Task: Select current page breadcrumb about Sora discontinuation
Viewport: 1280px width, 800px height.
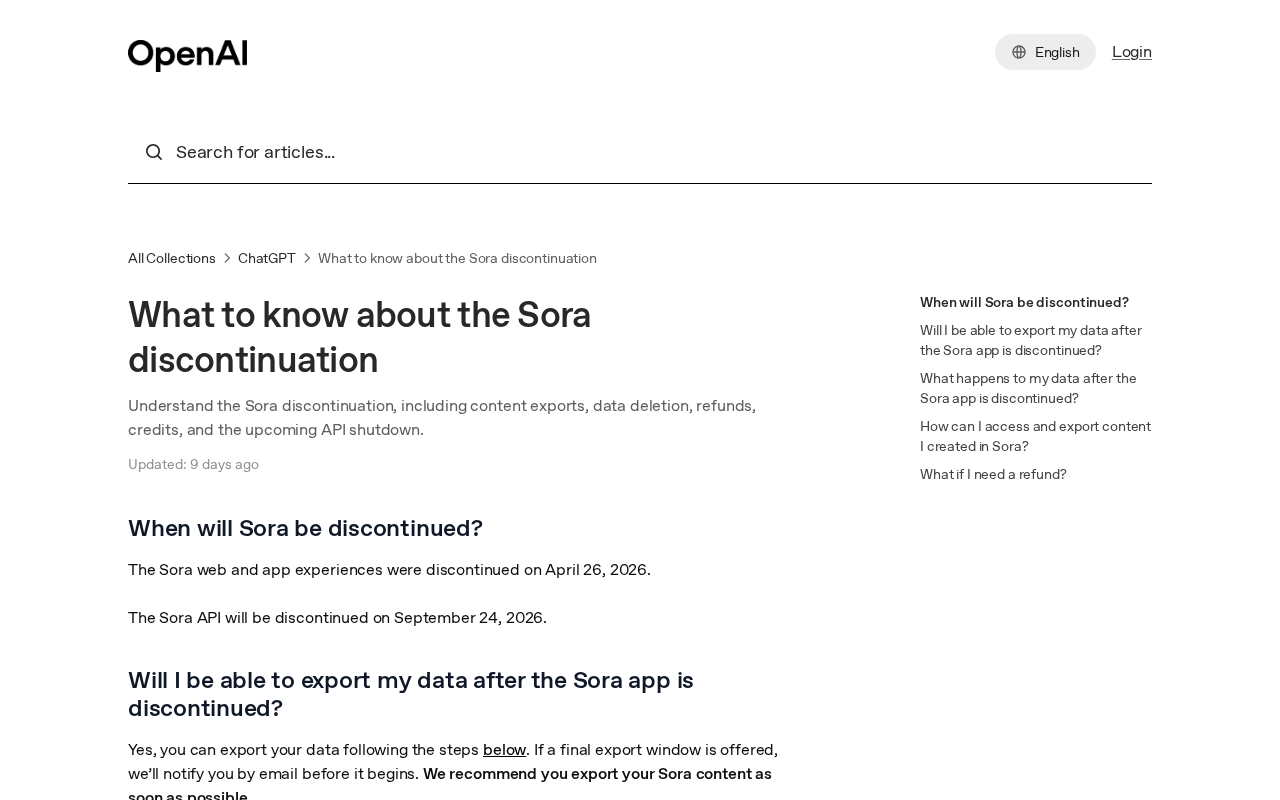Action: pyautogui.click(x=457, y=258)
